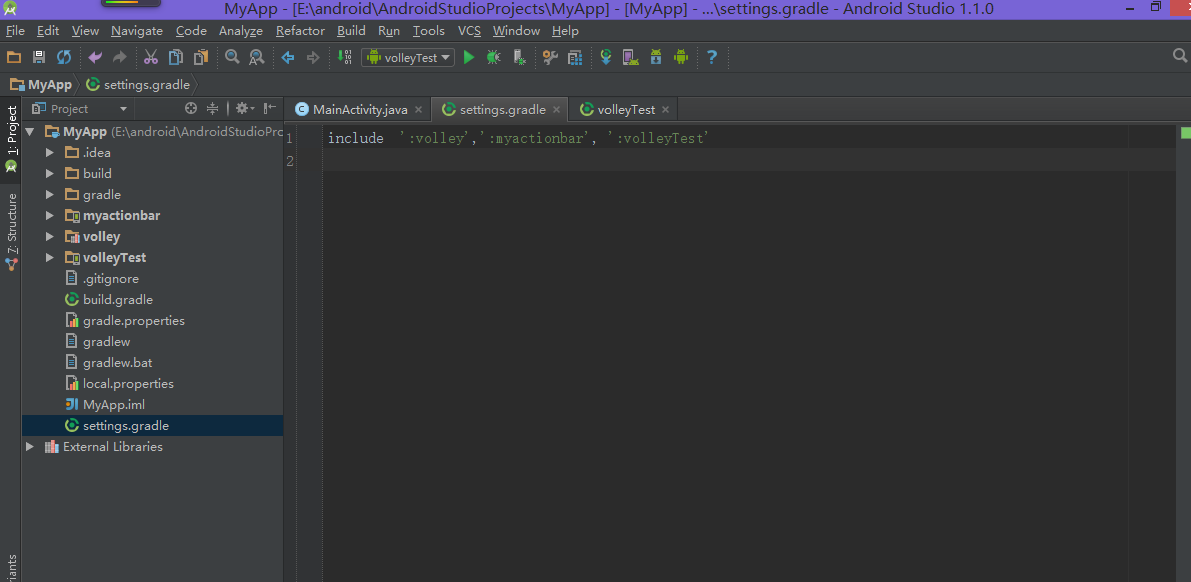Viewport: 1191px width, 582px height.
Task: Open the volleyTest run configuration dropdown
Action: pyautogui.click(x=408, y=57)
